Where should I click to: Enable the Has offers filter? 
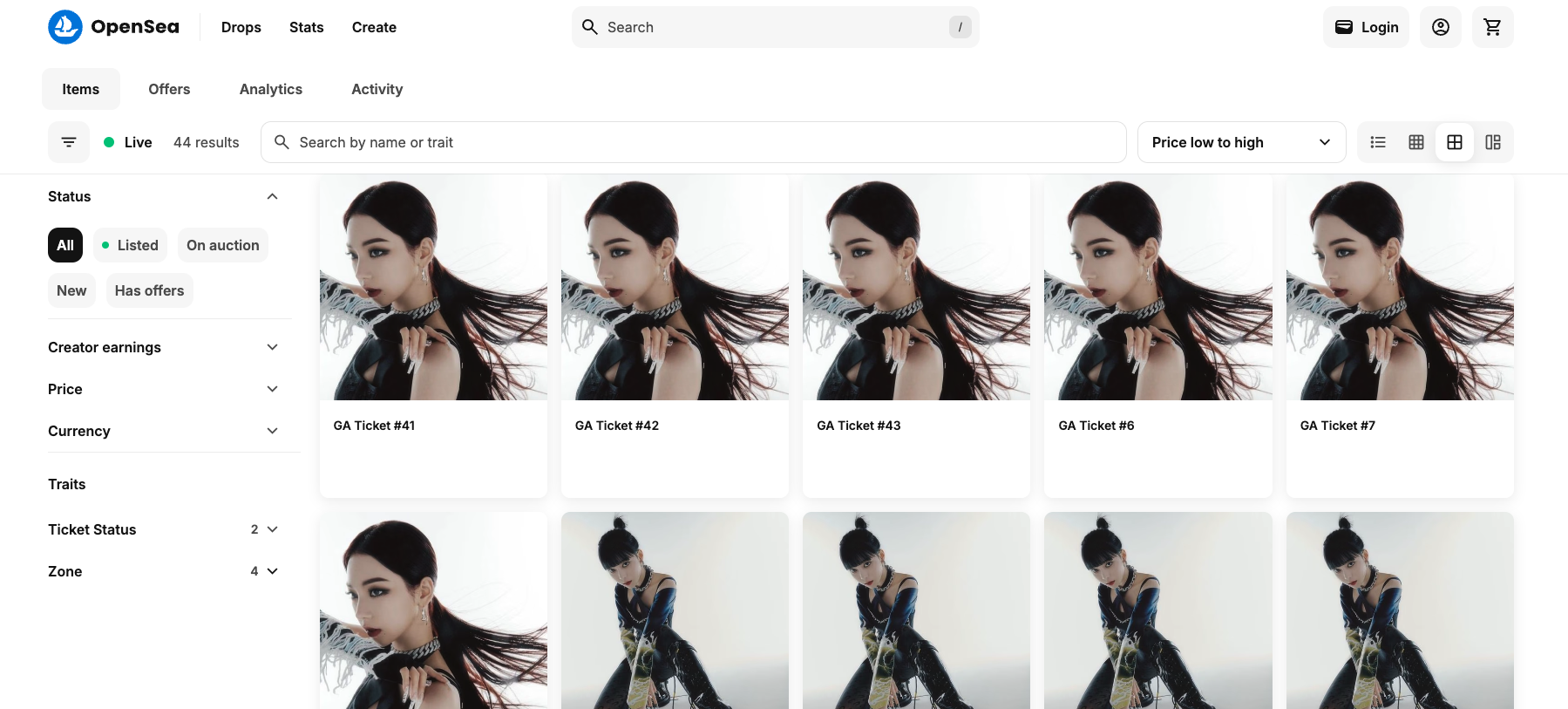[x=149, y=290]
